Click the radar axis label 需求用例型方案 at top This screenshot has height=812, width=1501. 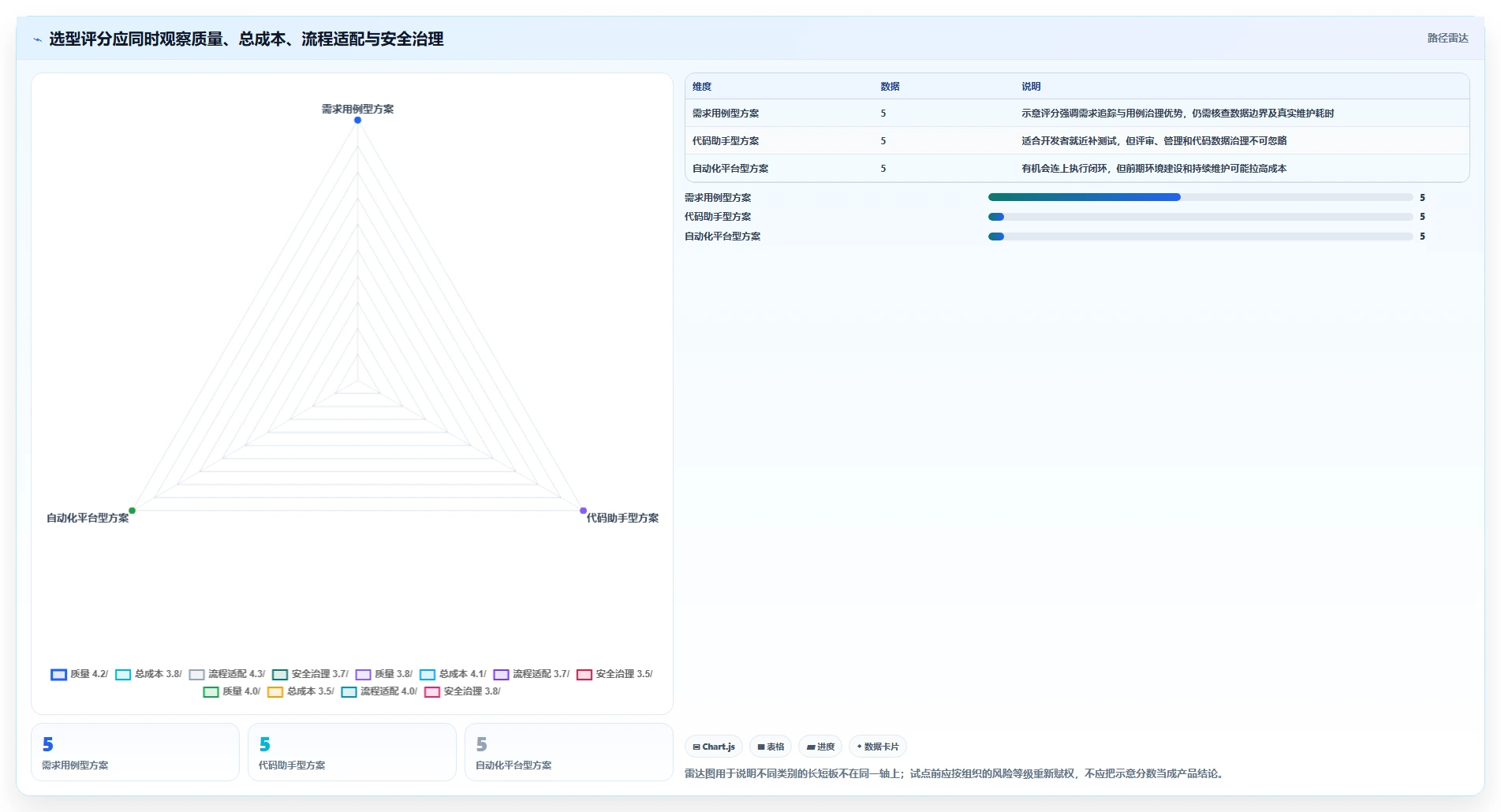[357, 109]
